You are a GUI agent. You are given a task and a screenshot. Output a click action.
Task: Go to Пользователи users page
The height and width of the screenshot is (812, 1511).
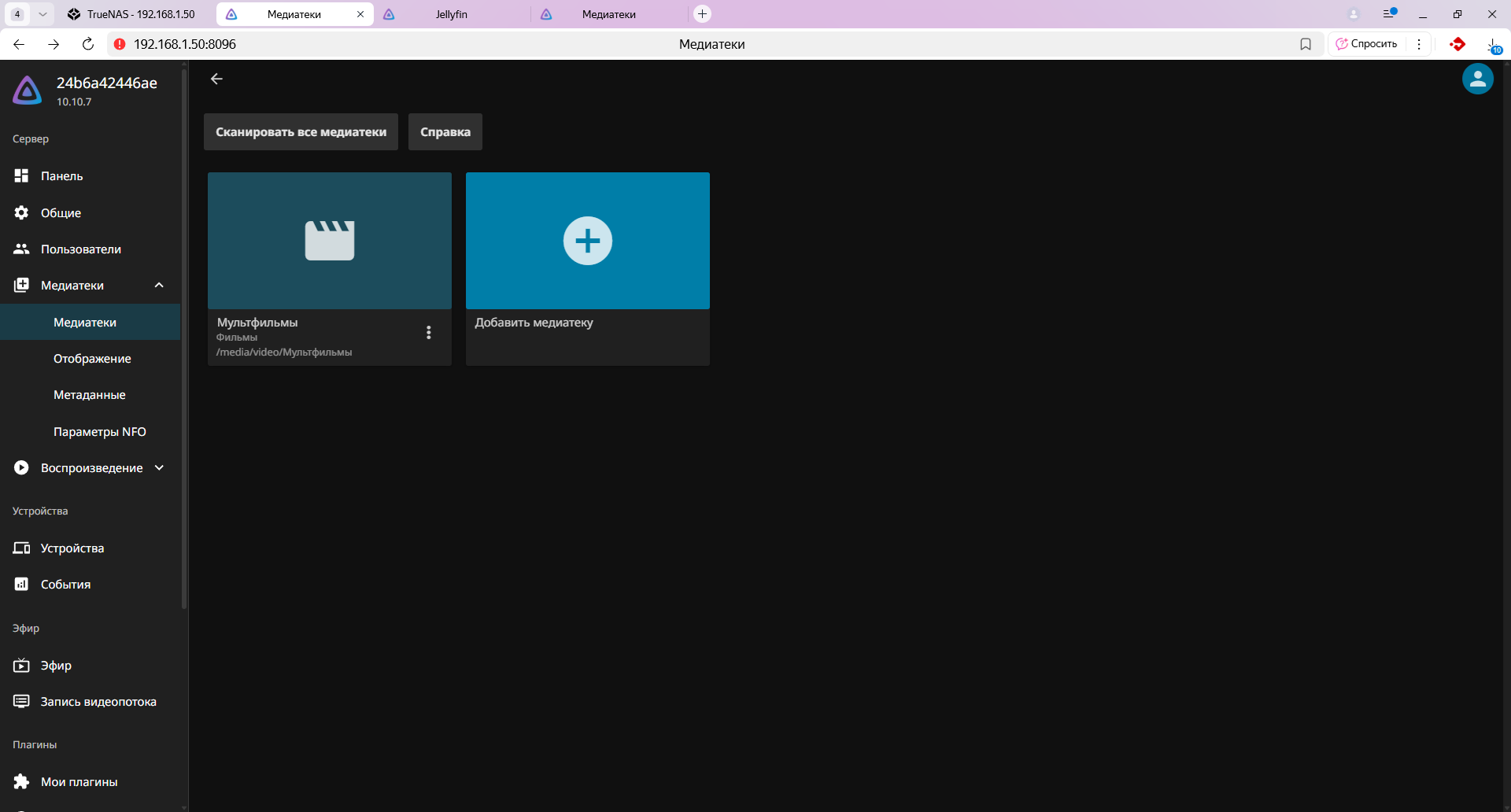click(80, 249)
